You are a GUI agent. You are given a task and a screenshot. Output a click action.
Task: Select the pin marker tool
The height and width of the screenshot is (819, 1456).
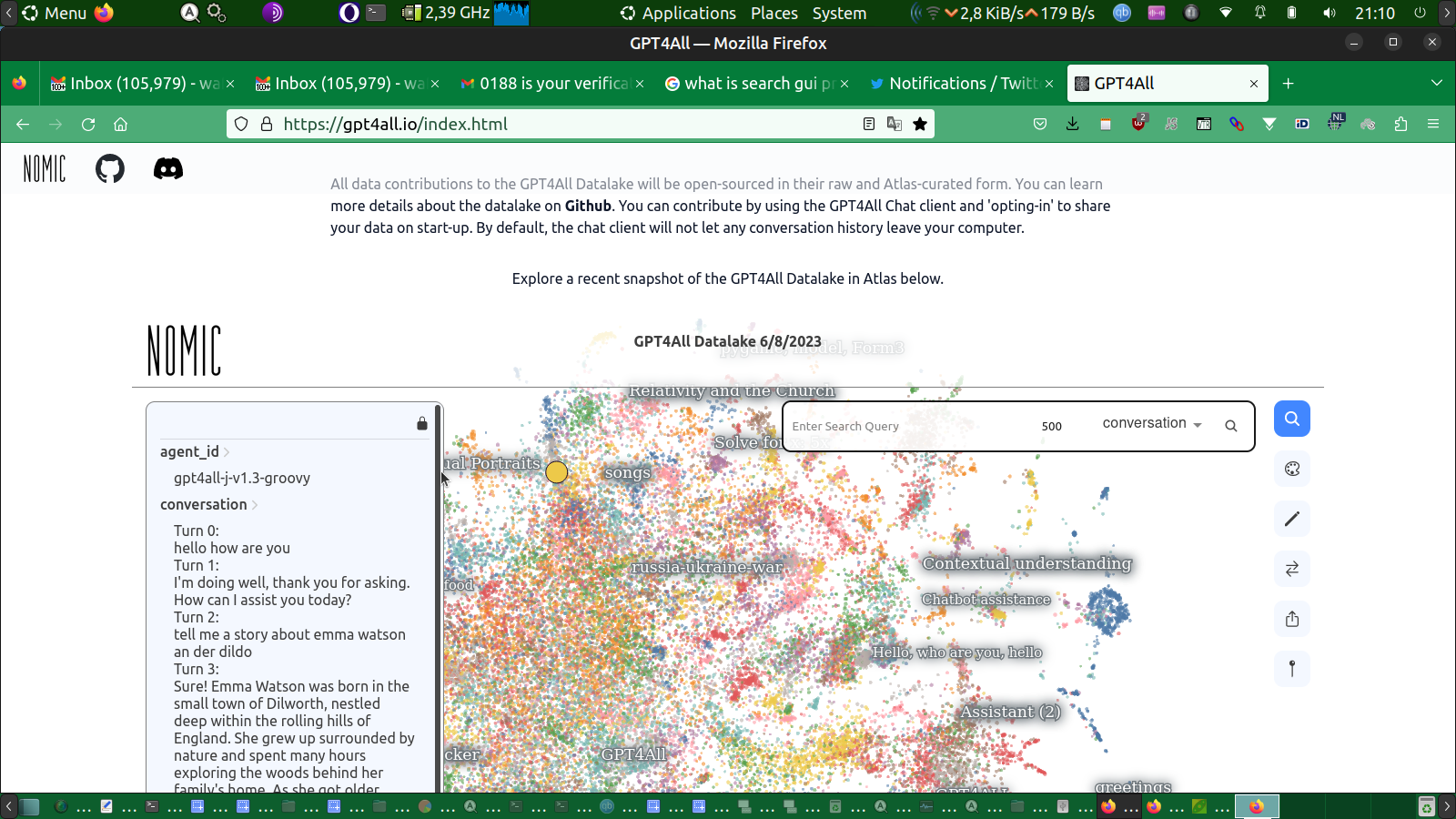coord(1292,669)
